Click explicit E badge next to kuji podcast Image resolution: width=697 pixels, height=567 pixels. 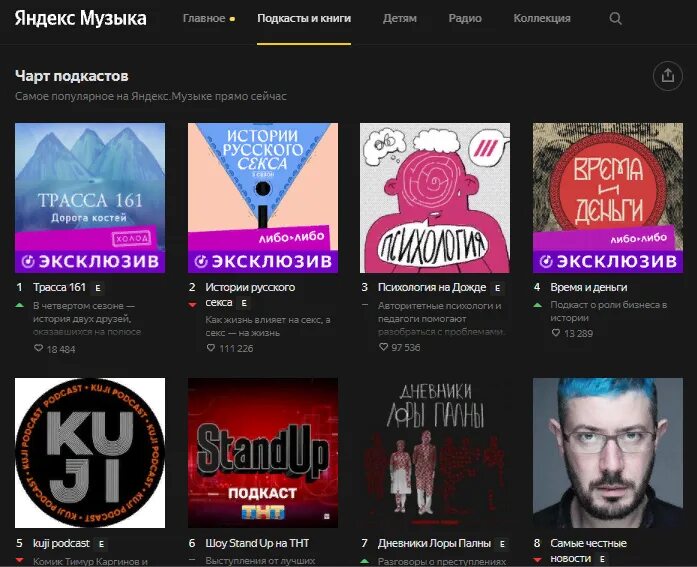(x=101, y=544)
